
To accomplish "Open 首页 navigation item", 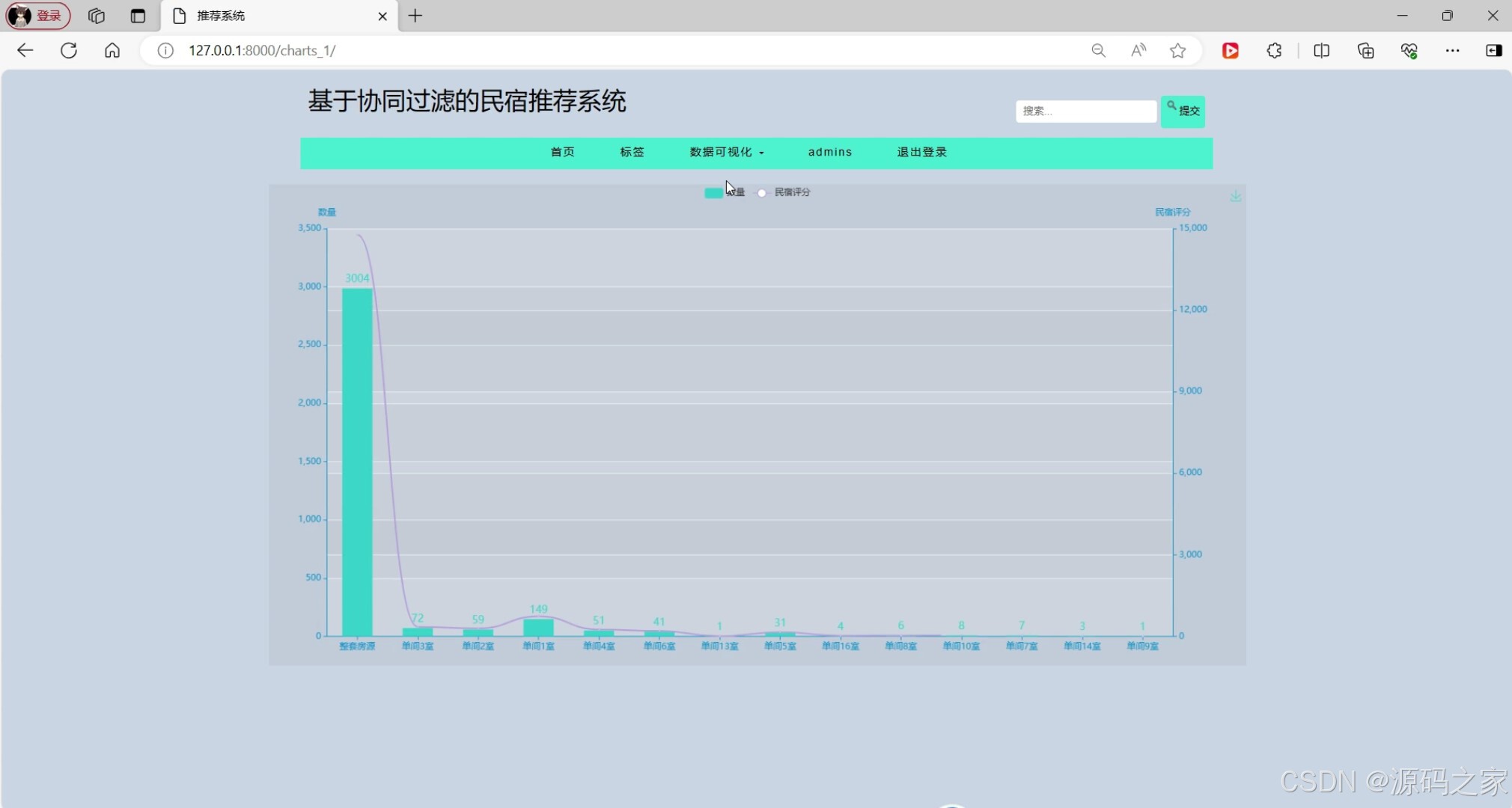I will tap(562, 152).
